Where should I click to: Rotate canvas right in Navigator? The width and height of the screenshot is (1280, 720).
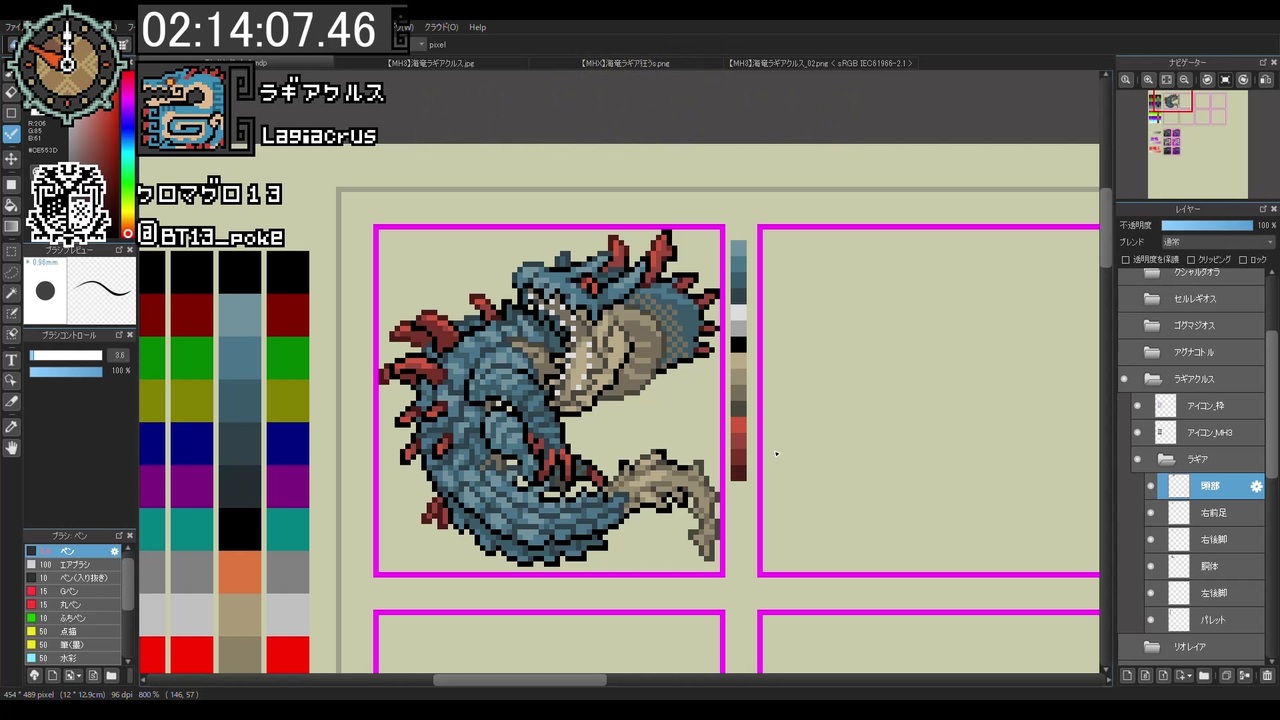point(1243,80)
